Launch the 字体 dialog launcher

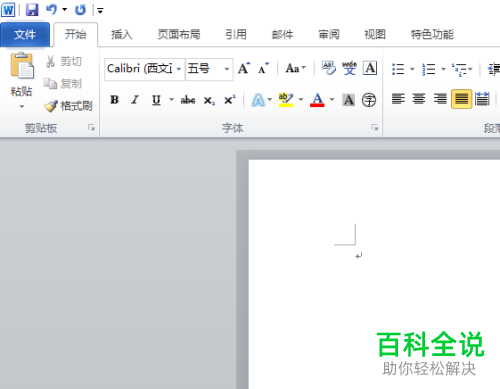[375, 127]
